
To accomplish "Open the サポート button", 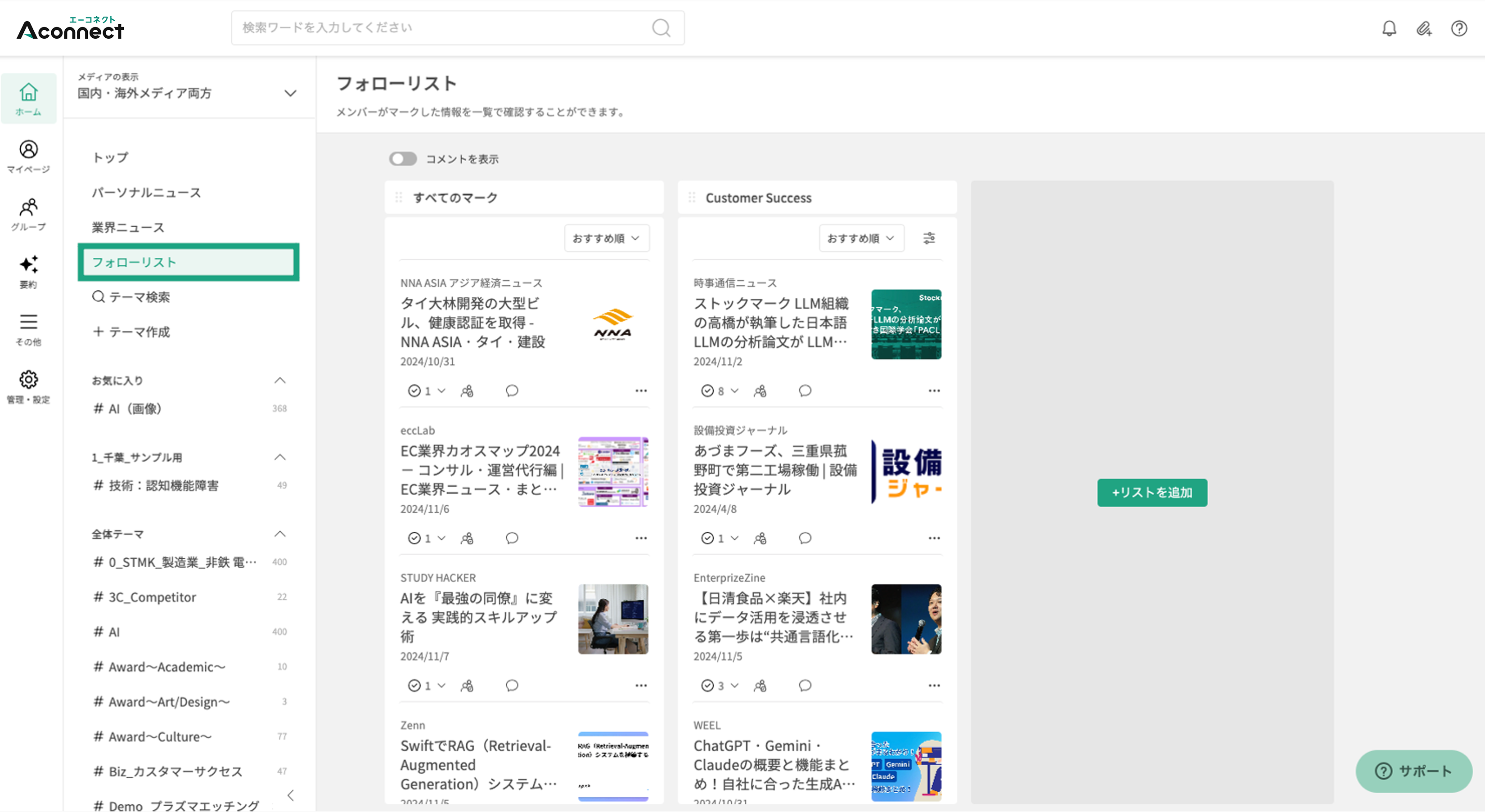I will click(1414, 771).
